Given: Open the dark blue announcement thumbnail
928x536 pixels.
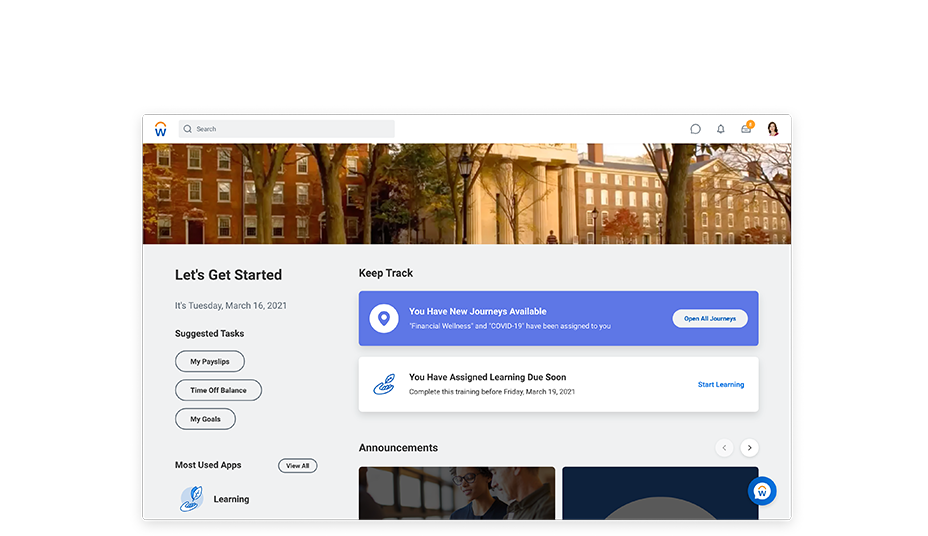Looking at the screenshot, I should coord(660,493).
